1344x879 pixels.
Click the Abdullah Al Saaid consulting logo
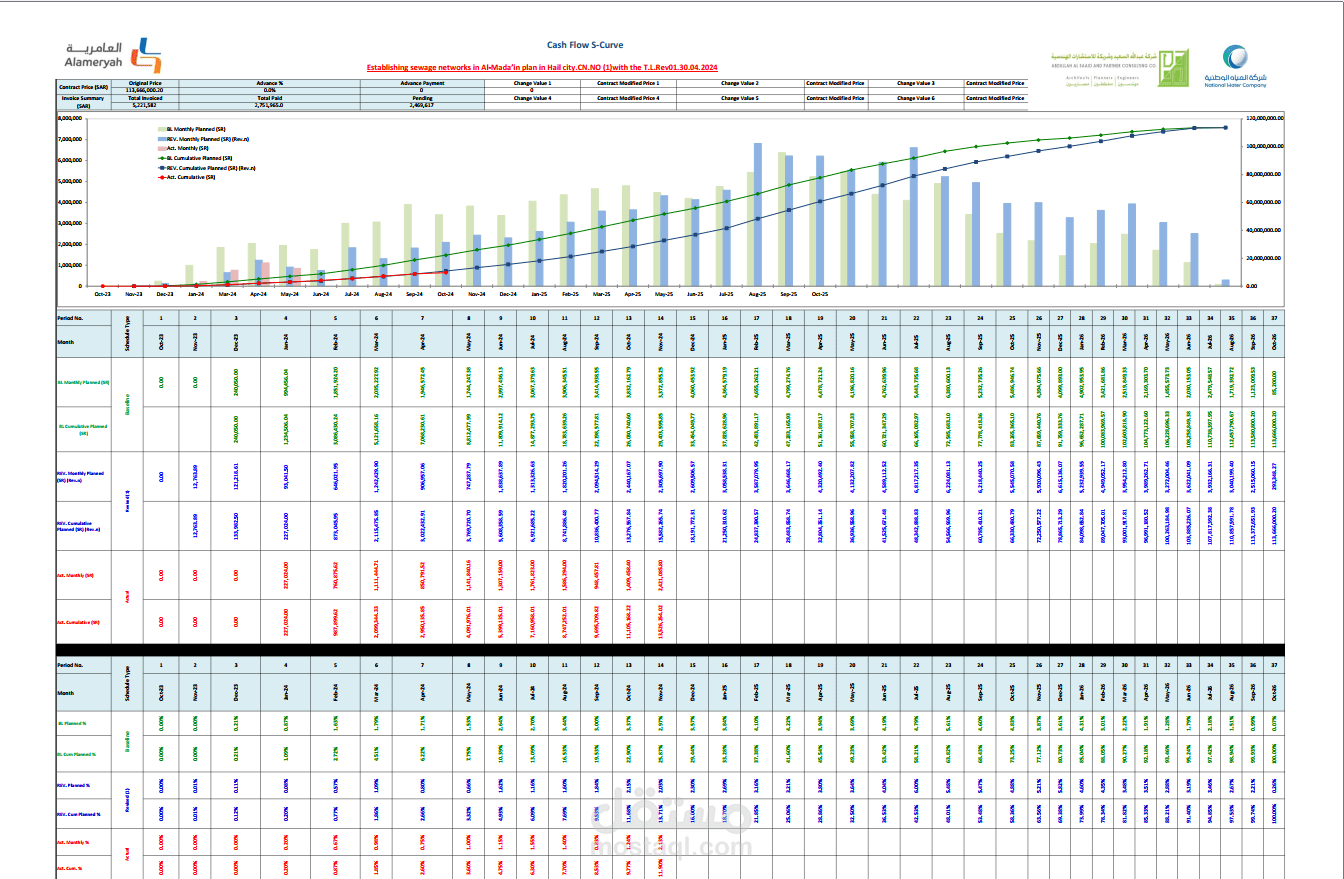coord(1119,67)
